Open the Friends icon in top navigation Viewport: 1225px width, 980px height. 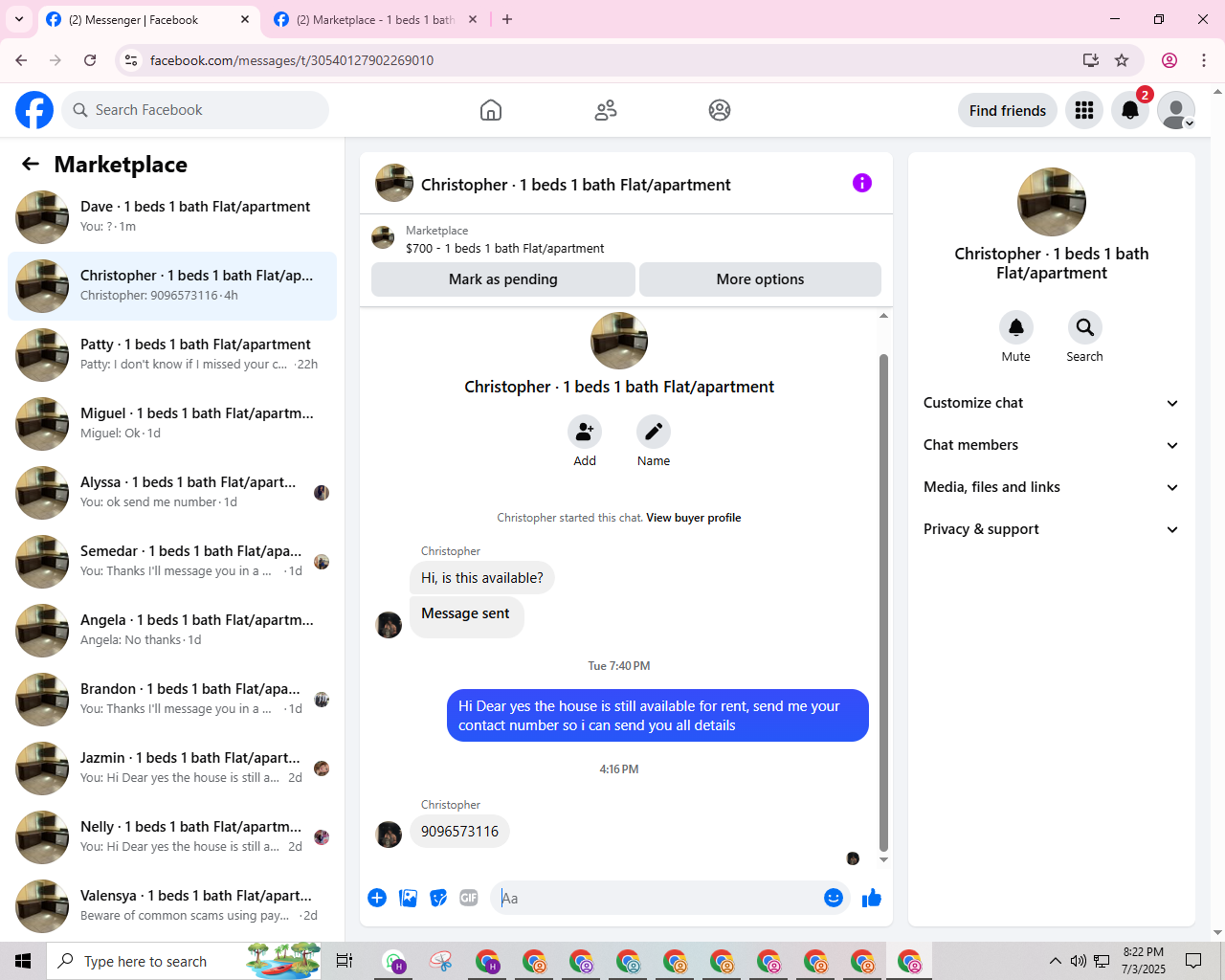click(606, 110)
